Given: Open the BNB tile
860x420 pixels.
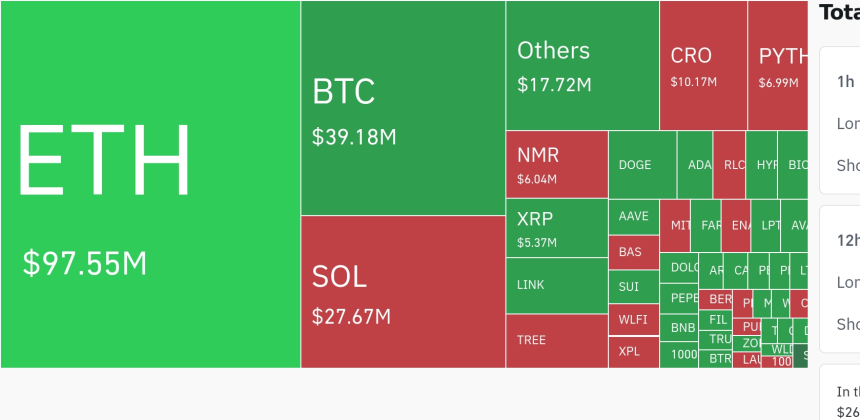Looking at the screenshot, I should 684,328.
